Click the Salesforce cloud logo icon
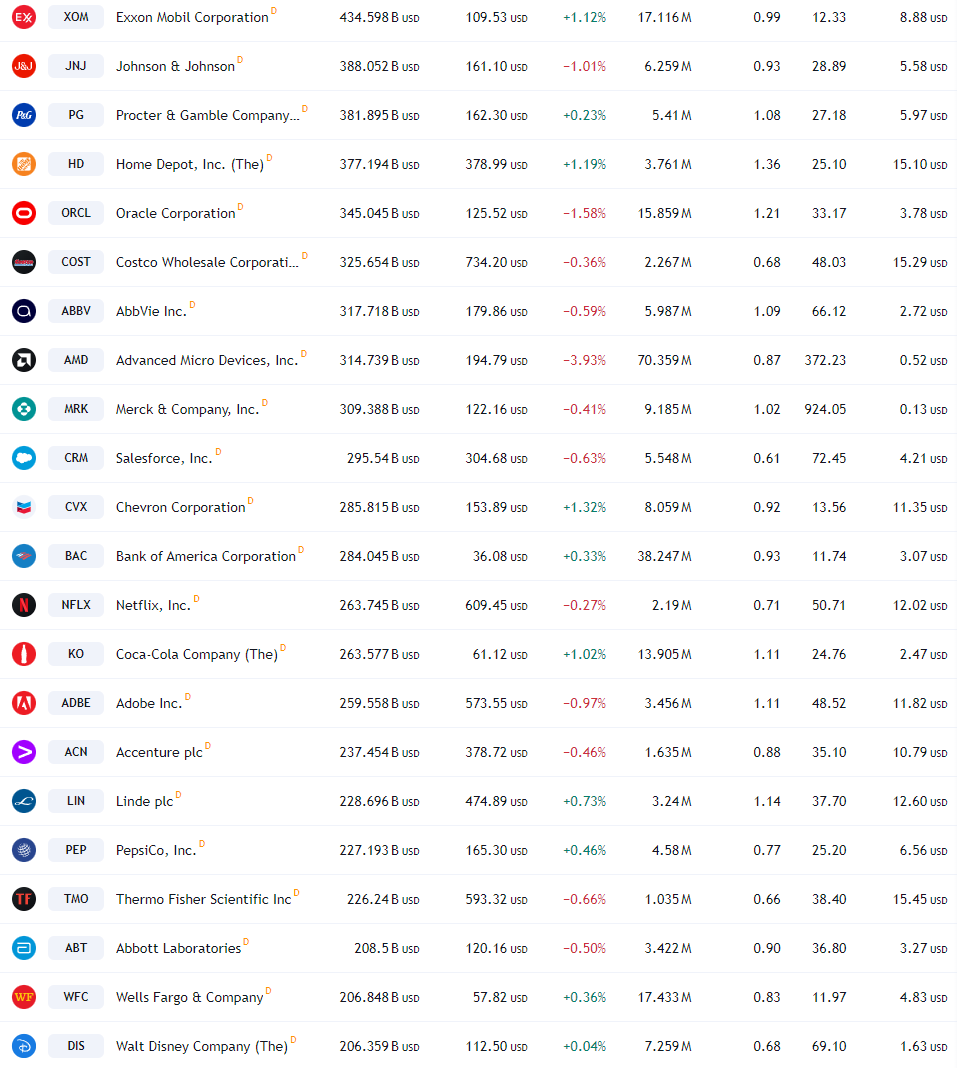Screen dimensions: 957x1068 (24, 458)
